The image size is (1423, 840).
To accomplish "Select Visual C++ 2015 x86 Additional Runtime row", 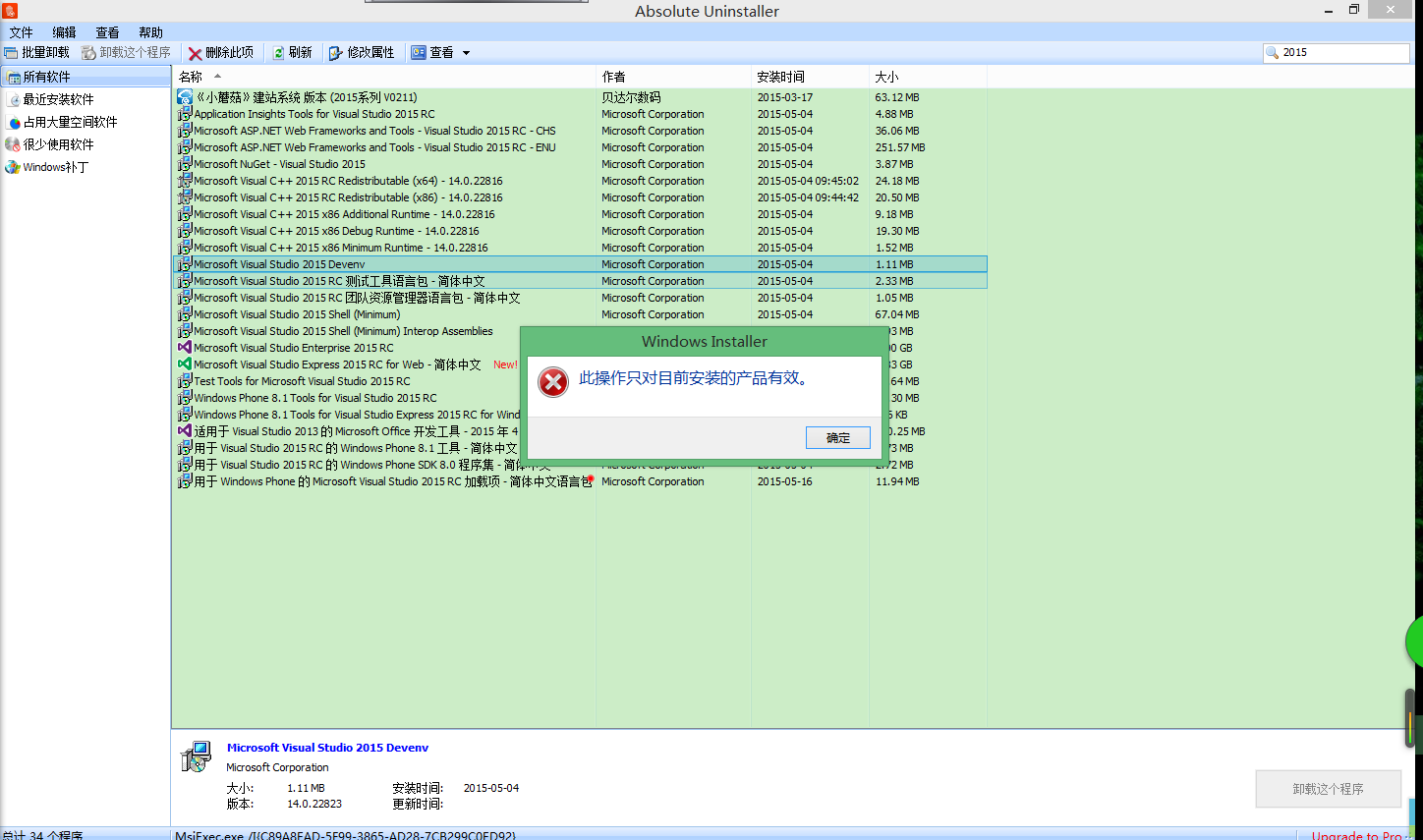I will tap(580, 214).
